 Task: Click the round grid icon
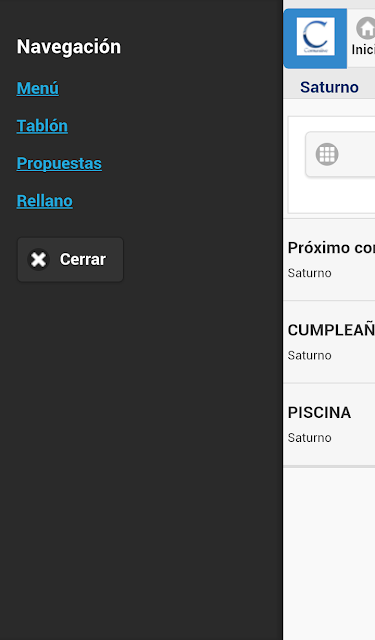pyautogui.click(x=327, y=154)
